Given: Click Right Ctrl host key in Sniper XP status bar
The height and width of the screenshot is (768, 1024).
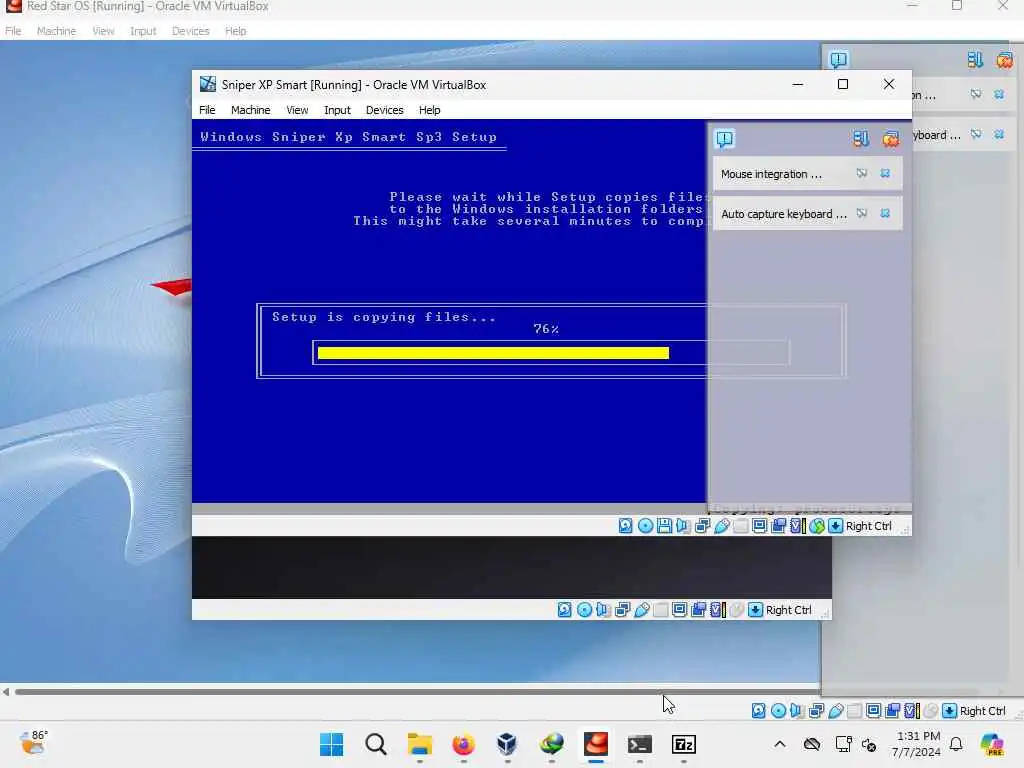Looking at the screenshot, I should [868, 526].
